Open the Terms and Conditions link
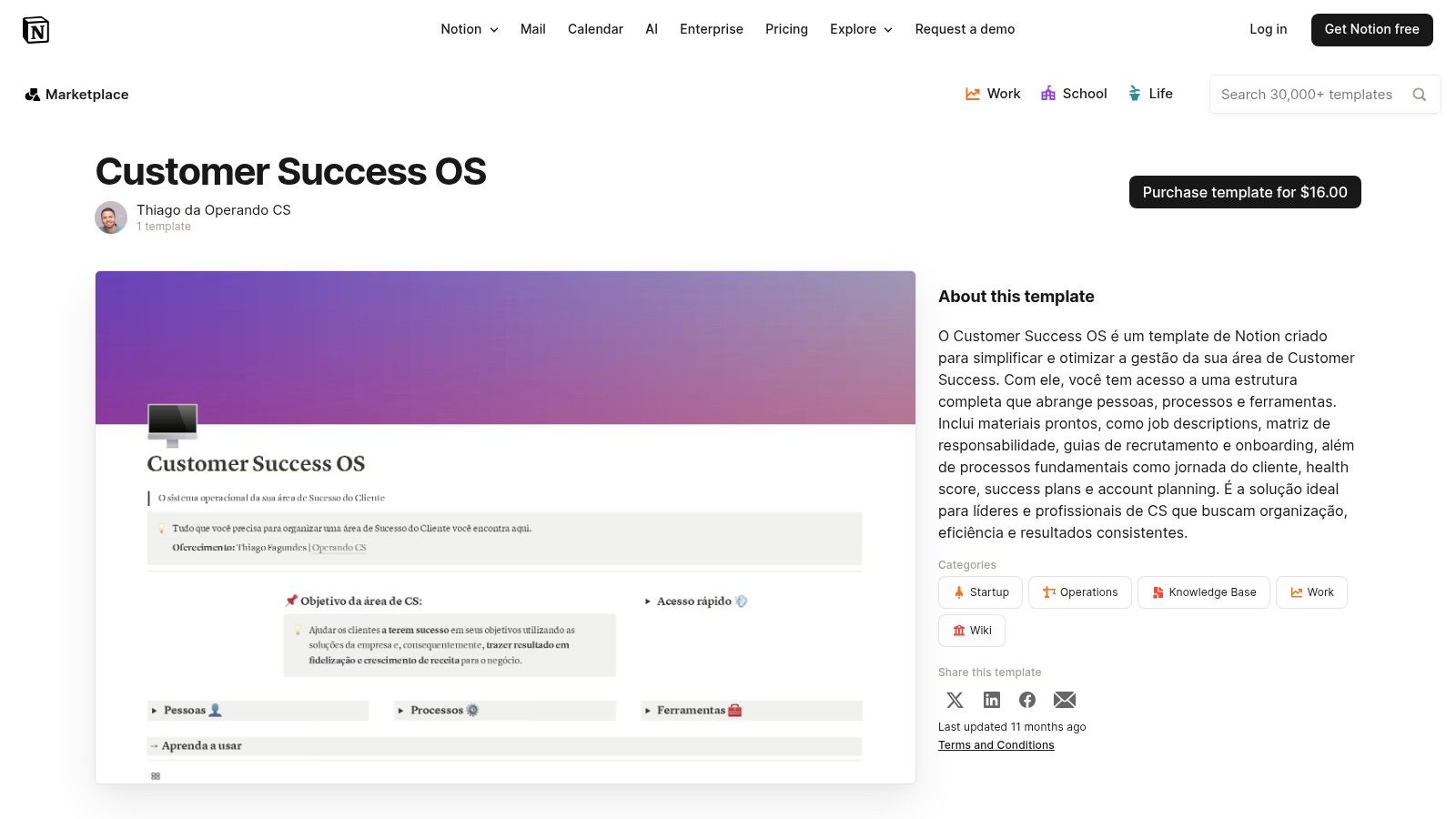 tap(996, 744)
